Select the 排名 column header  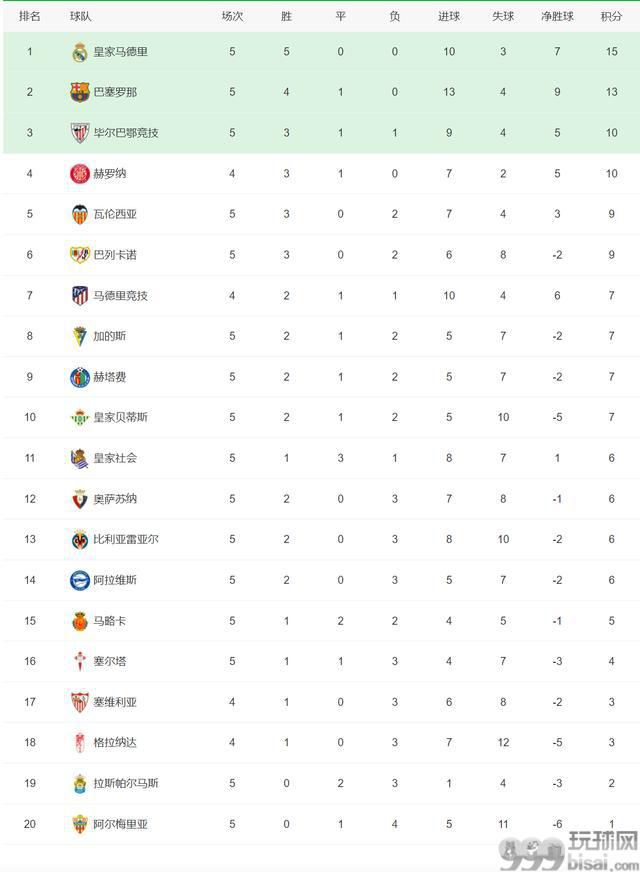[x=29, y=16]
